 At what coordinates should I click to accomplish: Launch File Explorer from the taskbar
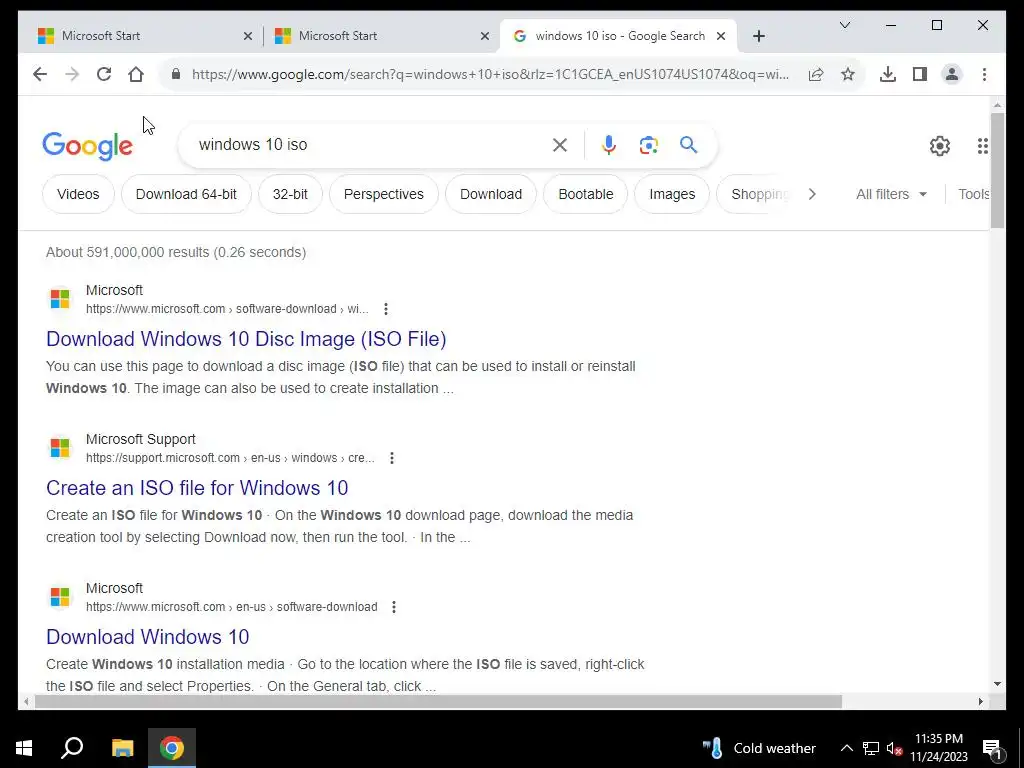tap(122, 748)
